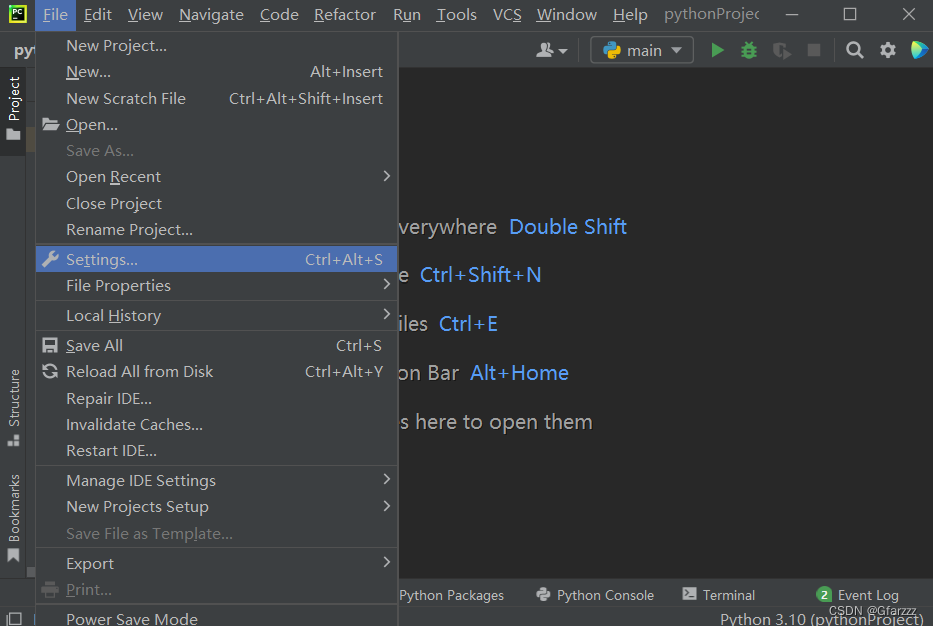Select Close Project
933x626 pixels.
click(x=217, y=204)
